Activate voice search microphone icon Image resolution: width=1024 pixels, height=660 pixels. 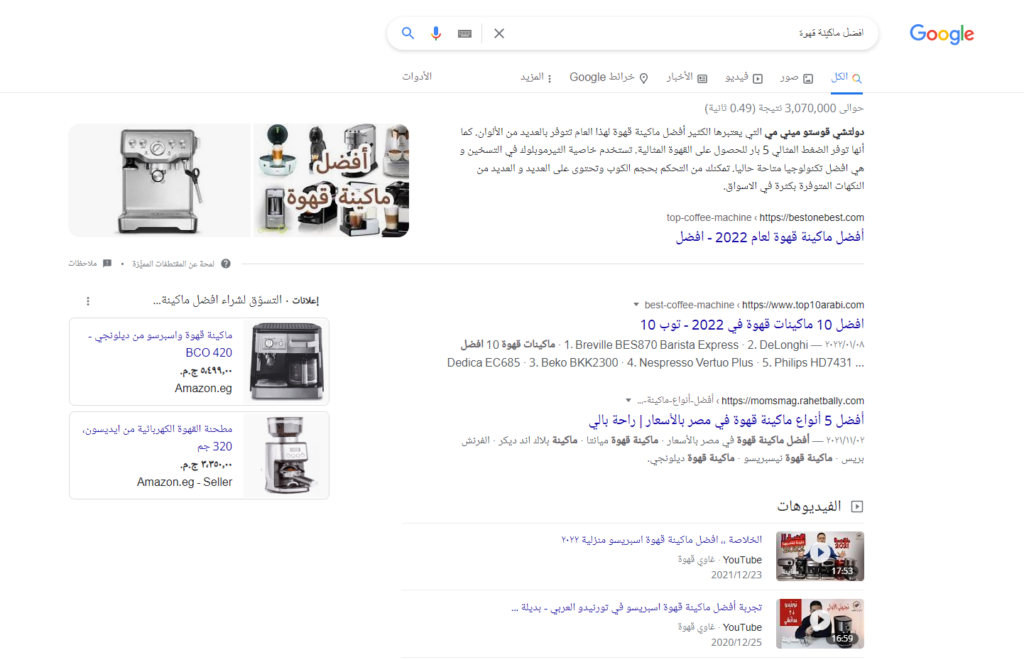tap(436, 33)
